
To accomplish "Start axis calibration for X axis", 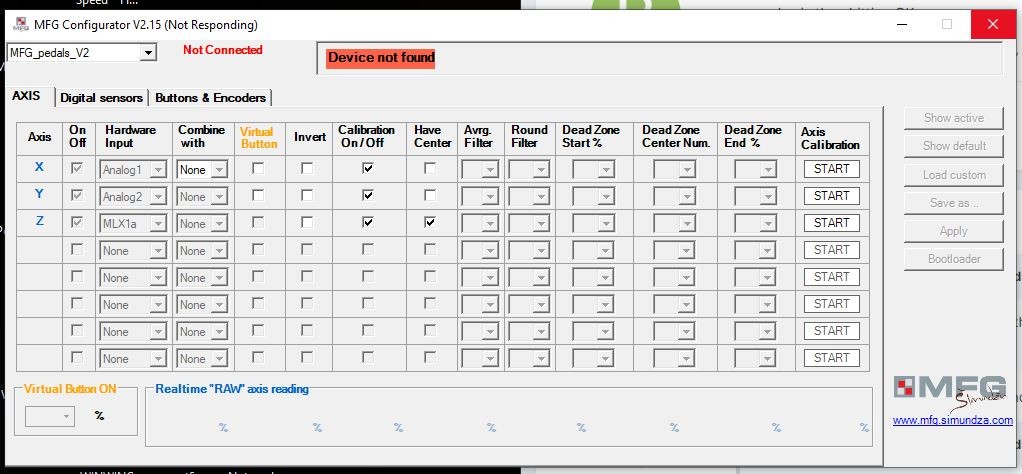I will [x=832, y=169].
